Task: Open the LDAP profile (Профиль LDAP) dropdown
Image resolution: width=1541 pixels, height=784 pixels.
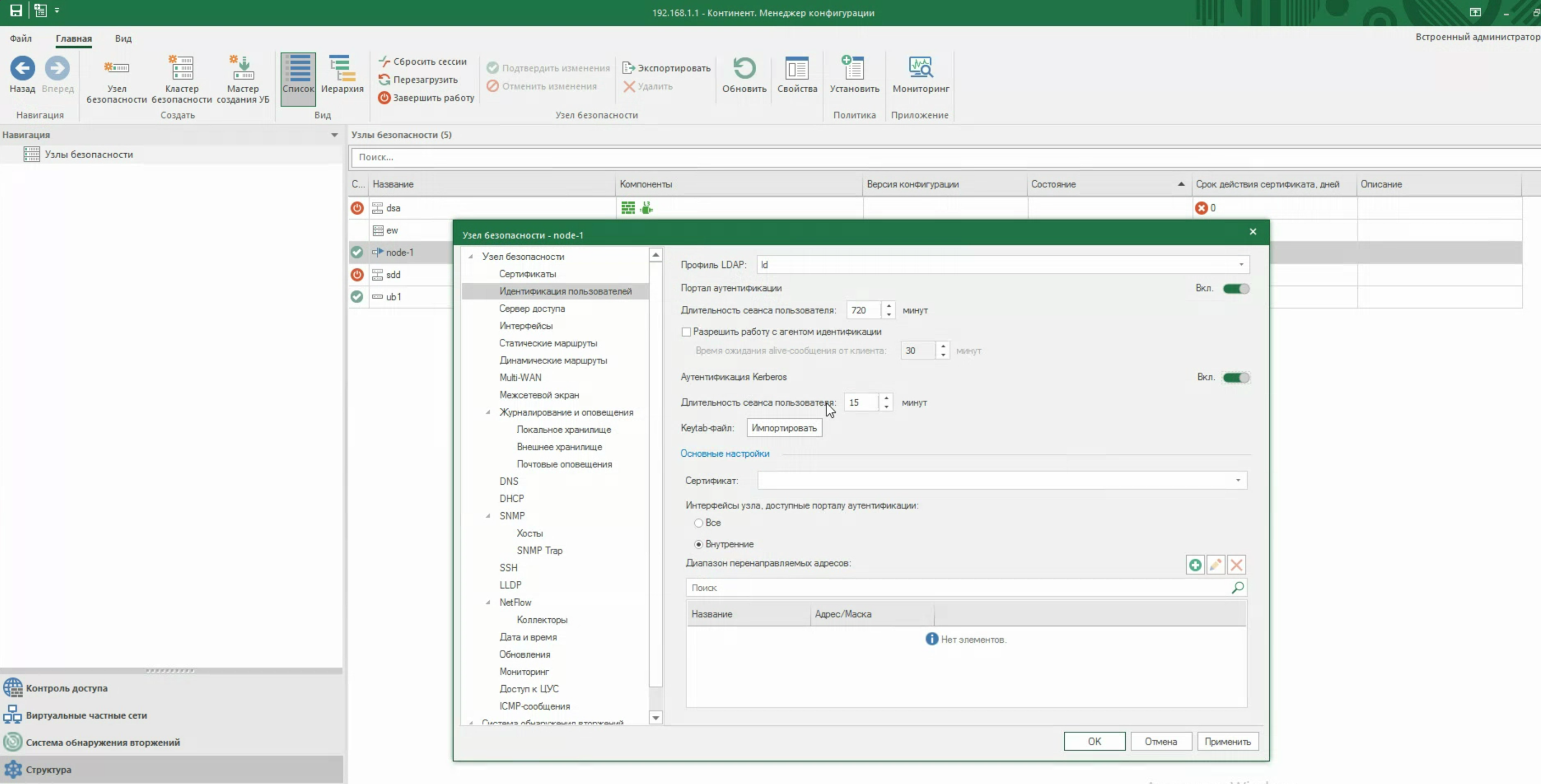Action: 1241,265
